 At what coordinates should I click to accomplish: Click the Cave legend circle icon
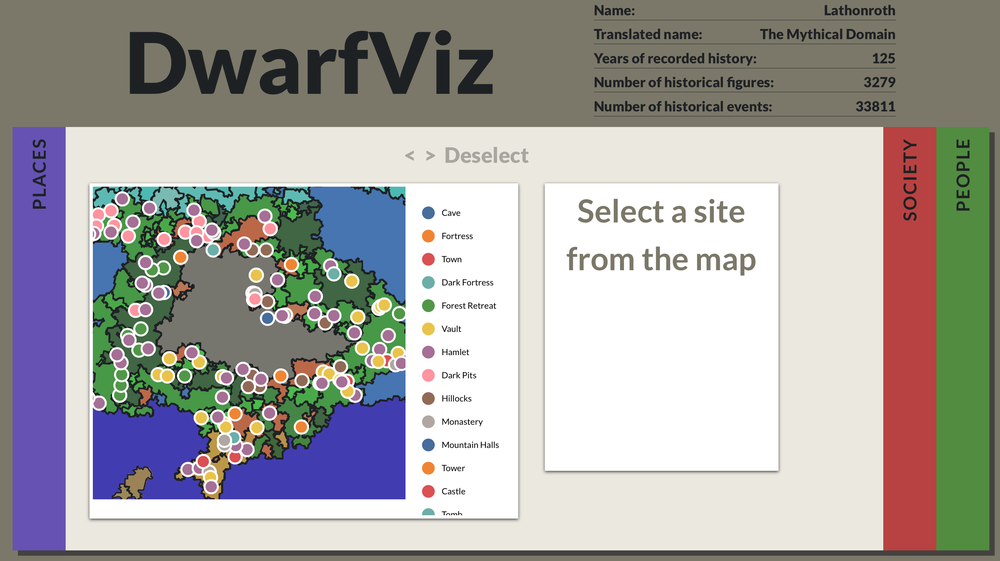pyautogui.click(x=428, y=213)
